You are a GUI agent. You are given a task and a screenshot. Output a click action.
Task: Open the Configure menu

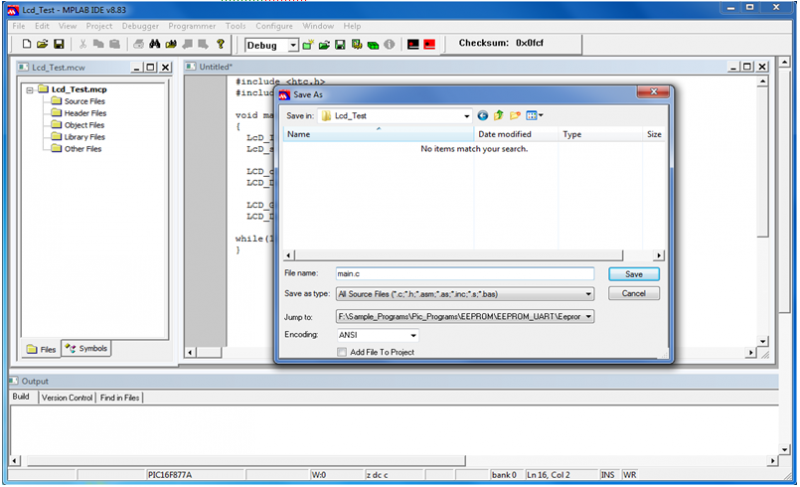pyautogui.click(x=274, y=26)
